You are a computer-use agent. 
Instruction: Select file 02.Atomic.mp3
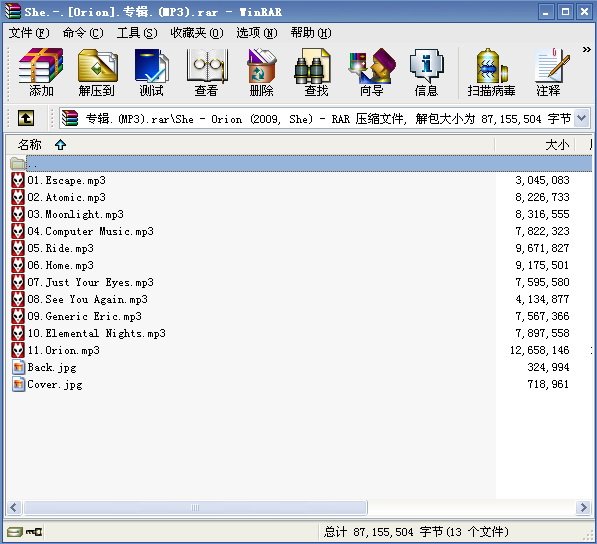click(x=66, y=197)
